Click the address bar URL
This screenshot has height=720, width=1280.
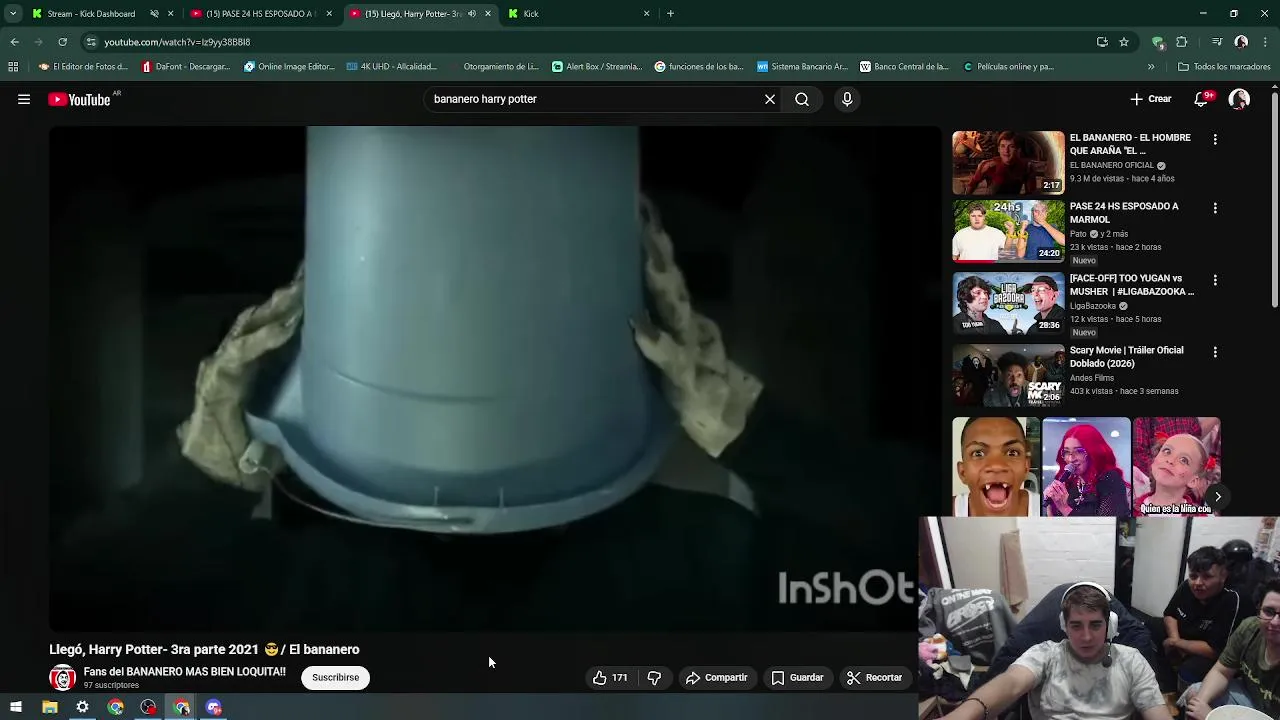click(177, 42)
